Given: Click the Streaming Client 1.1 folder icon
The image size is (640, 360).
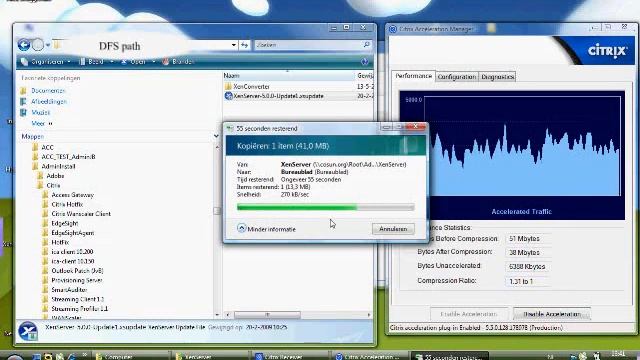Looking at the screenshot, I should 45,299.
